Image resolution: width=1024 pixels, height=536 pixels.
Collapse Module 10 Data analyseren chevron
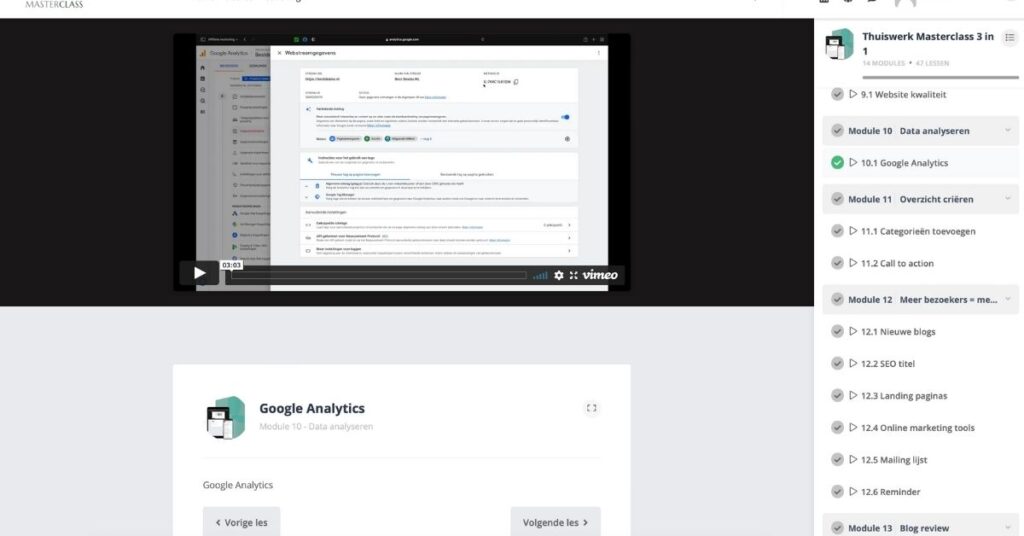pyautogui.click(x=1008, y=131)
